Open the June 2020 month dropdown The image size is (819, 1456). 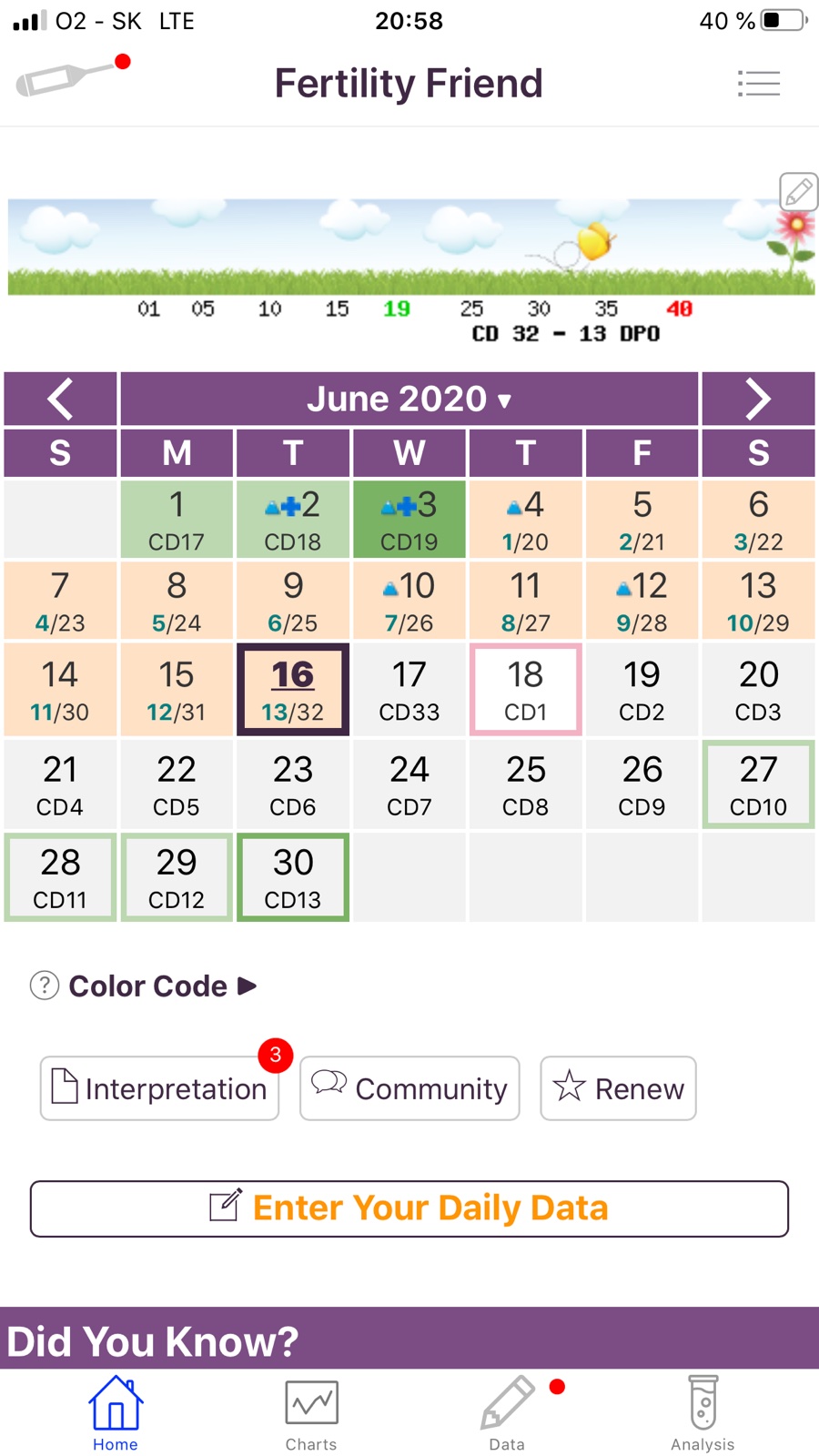pos(409,399)
